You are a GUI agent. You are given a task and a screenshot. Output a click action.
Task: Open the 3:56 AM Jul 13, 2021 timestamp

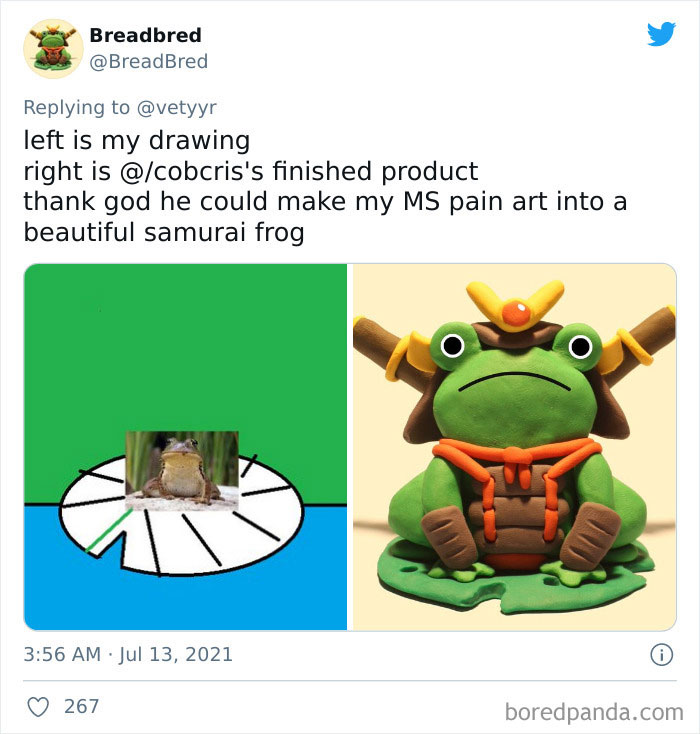(x=128, y=654)
